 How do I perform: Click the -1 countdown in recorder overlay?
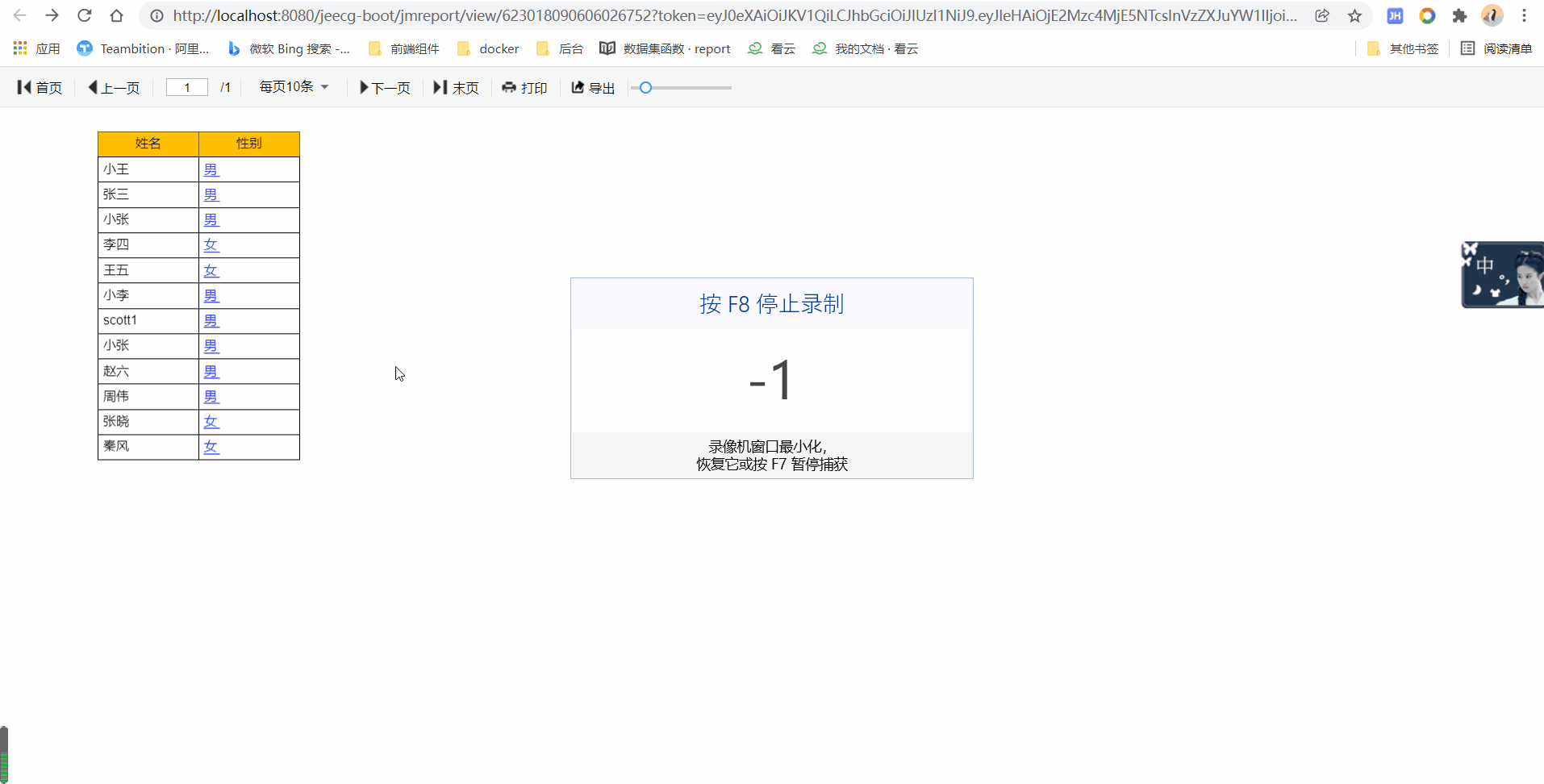coord(771,380)
